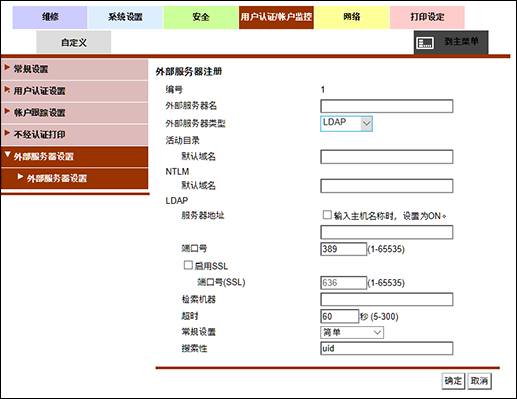
Task: Click the down triangle beside 外部服务器设置
Action: (8, 154)
